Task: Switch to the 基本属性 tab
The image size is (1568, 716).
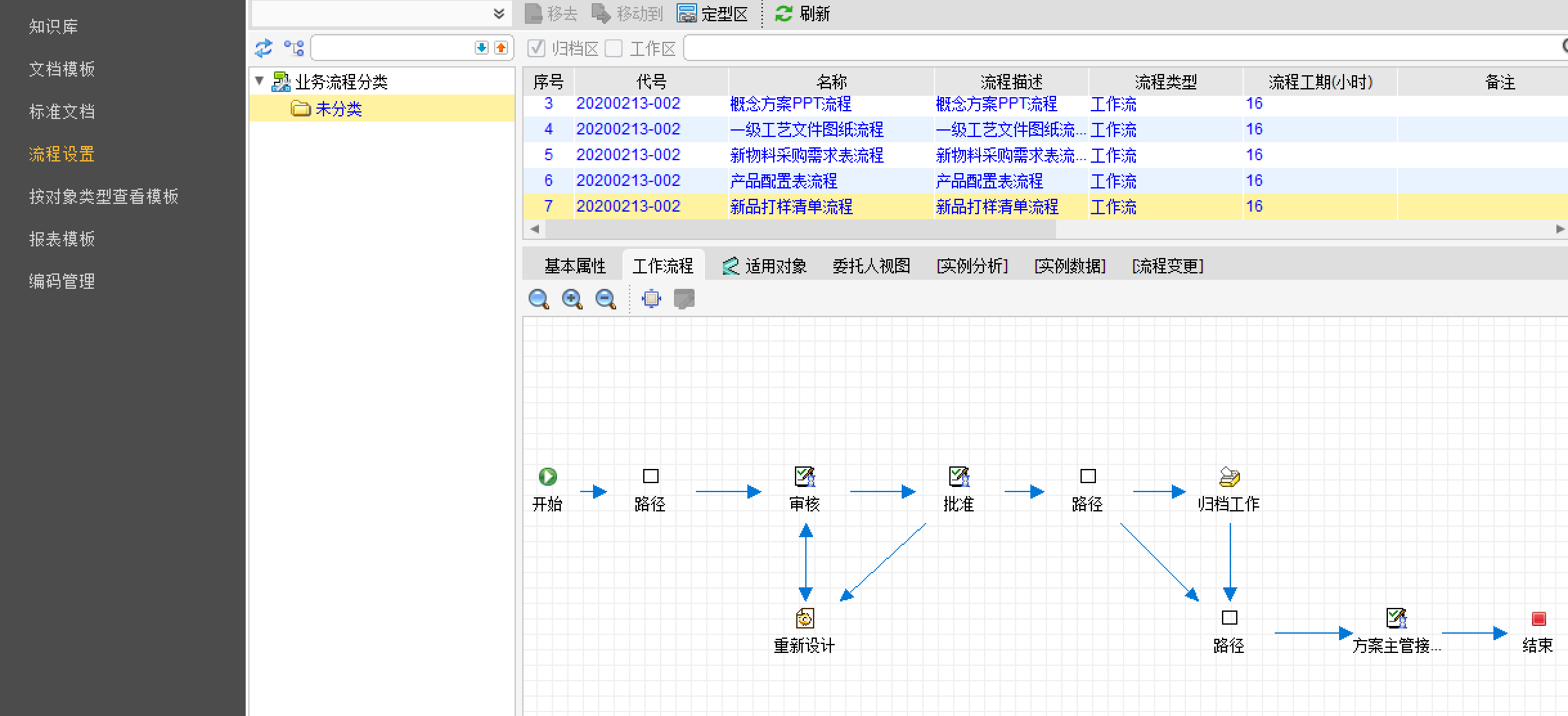Action: click(x=574, y=266)
